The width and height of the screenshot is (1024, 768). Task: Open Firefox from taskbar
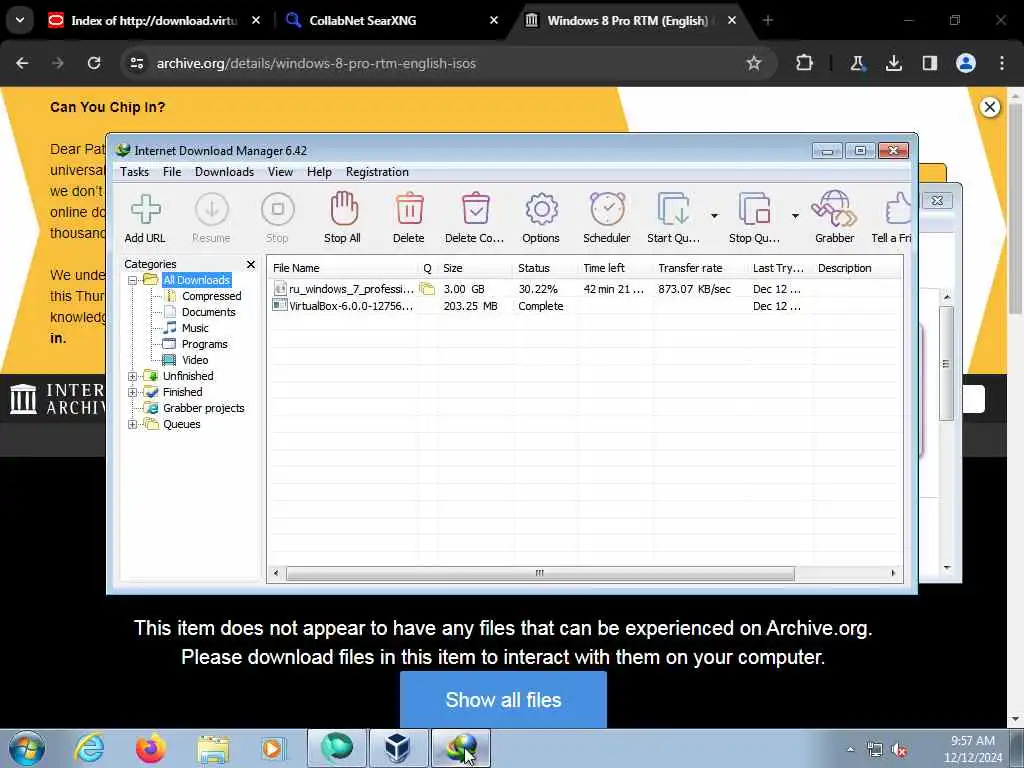pos(150,748)
